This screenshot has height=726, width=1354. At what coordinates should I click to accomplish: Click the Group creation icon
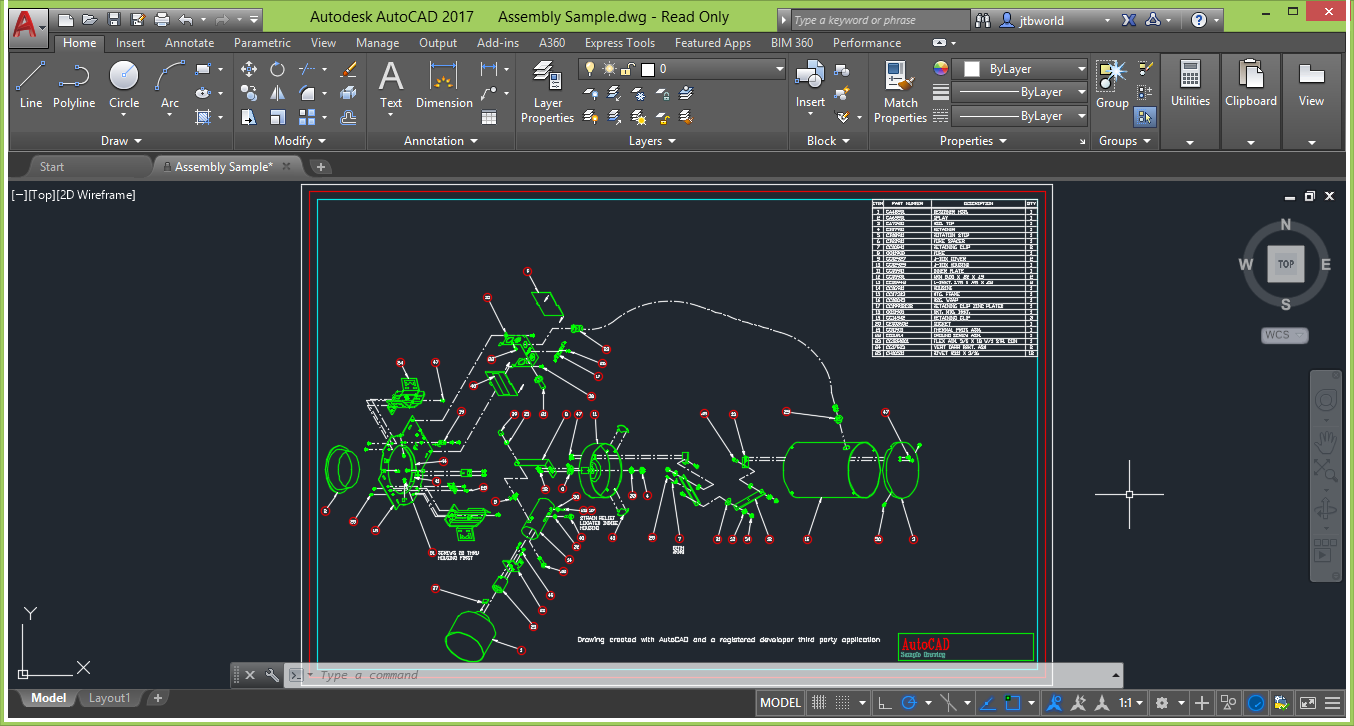pyautogui.click(x=1111, y=80)
